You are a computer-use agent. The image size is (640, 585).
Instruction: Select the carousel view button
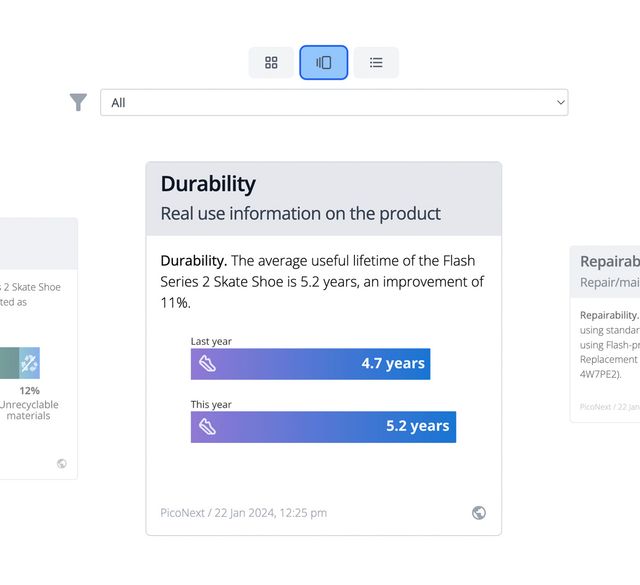(x=323, y=62)
